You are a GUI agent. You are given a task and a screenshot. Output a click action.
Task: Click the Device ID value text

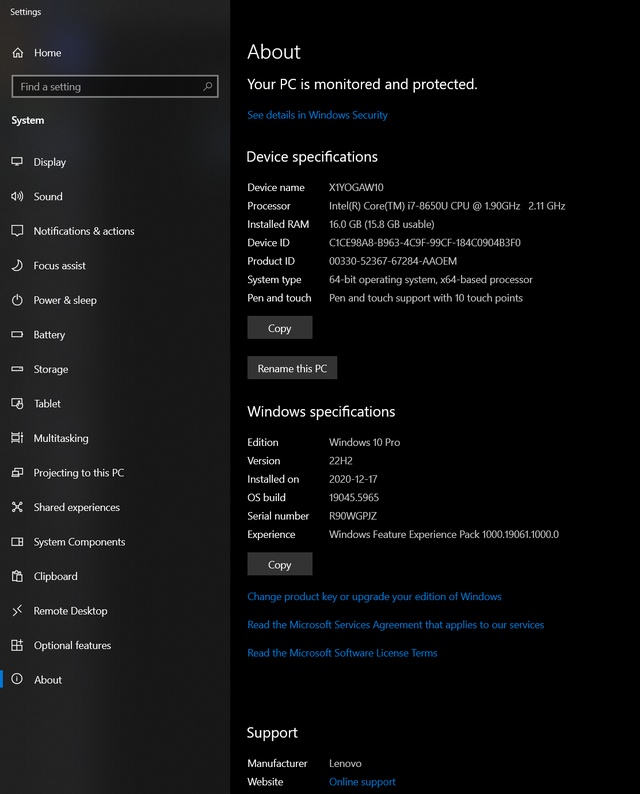point(425,243)
